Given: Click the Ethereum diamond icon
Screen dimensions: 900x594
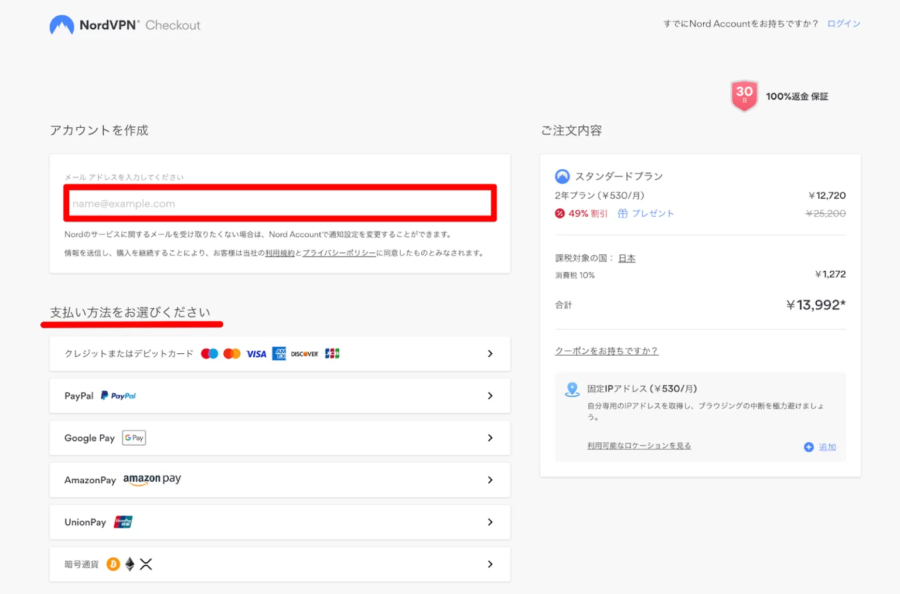Looking at the screenshot, I should point(130,564).
